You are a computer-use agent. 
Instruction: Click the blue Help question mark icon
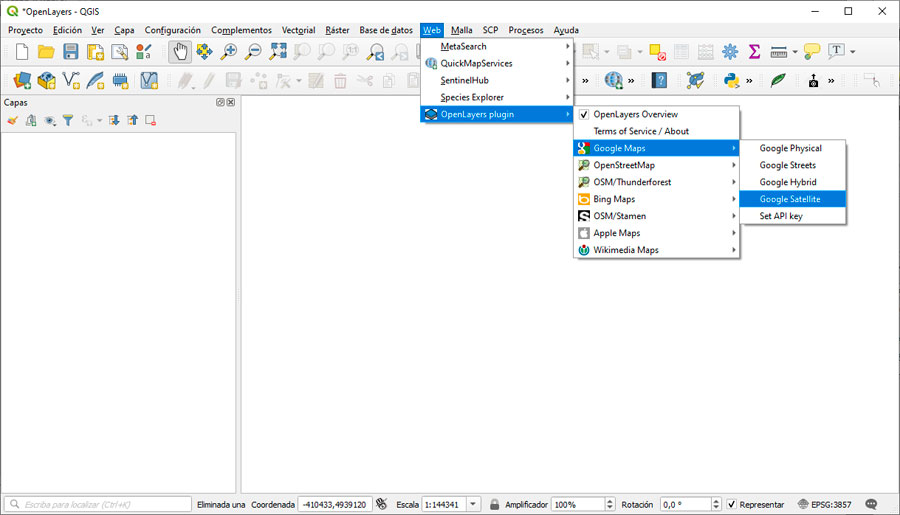[x=660, y=80]
